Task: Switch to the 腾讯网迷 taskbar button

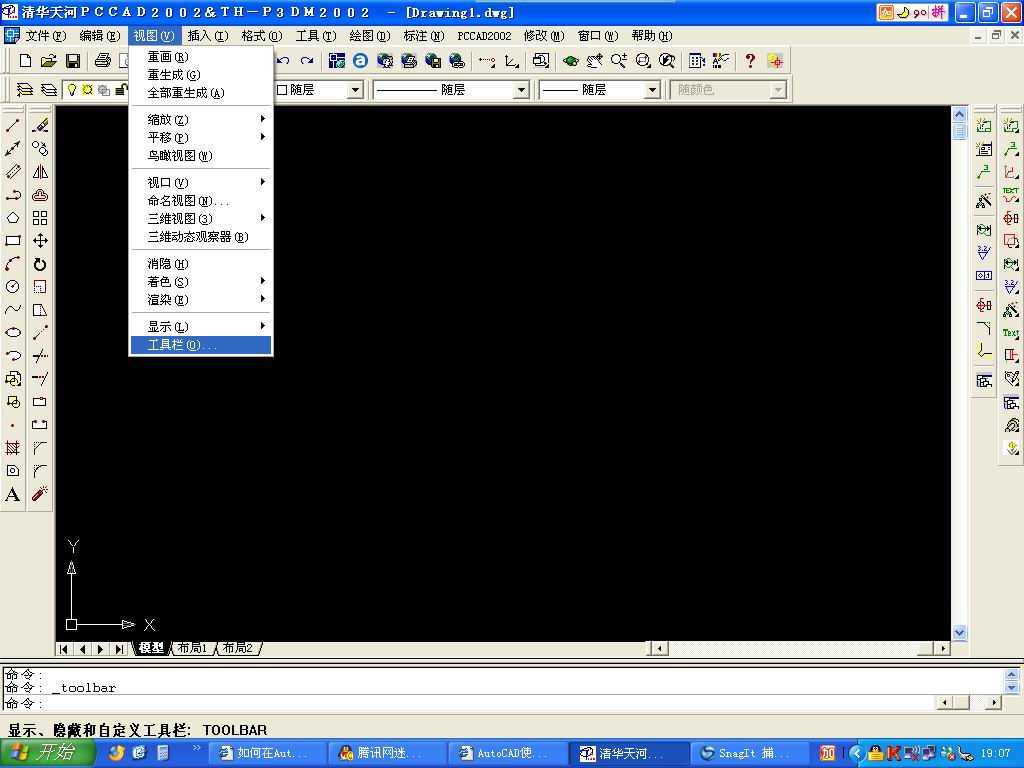Action: (x=388, y=753)
